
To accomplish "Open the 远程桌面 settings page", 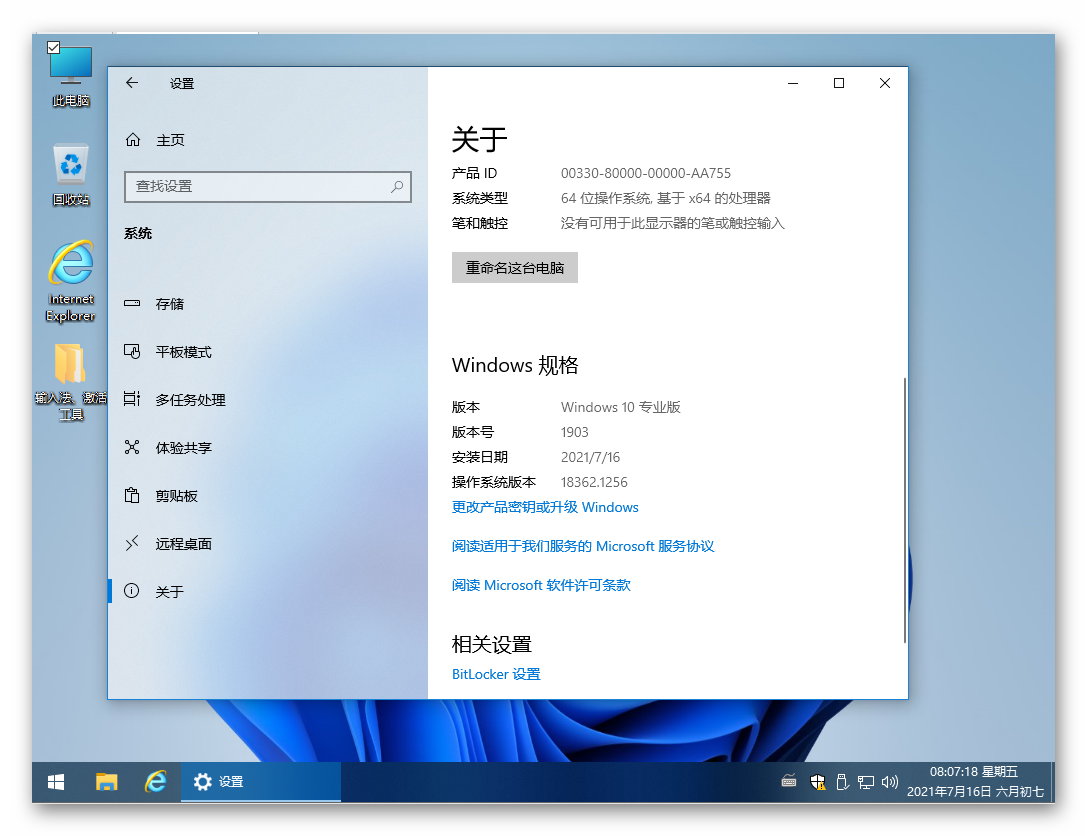I will click(x=268, y=543).
